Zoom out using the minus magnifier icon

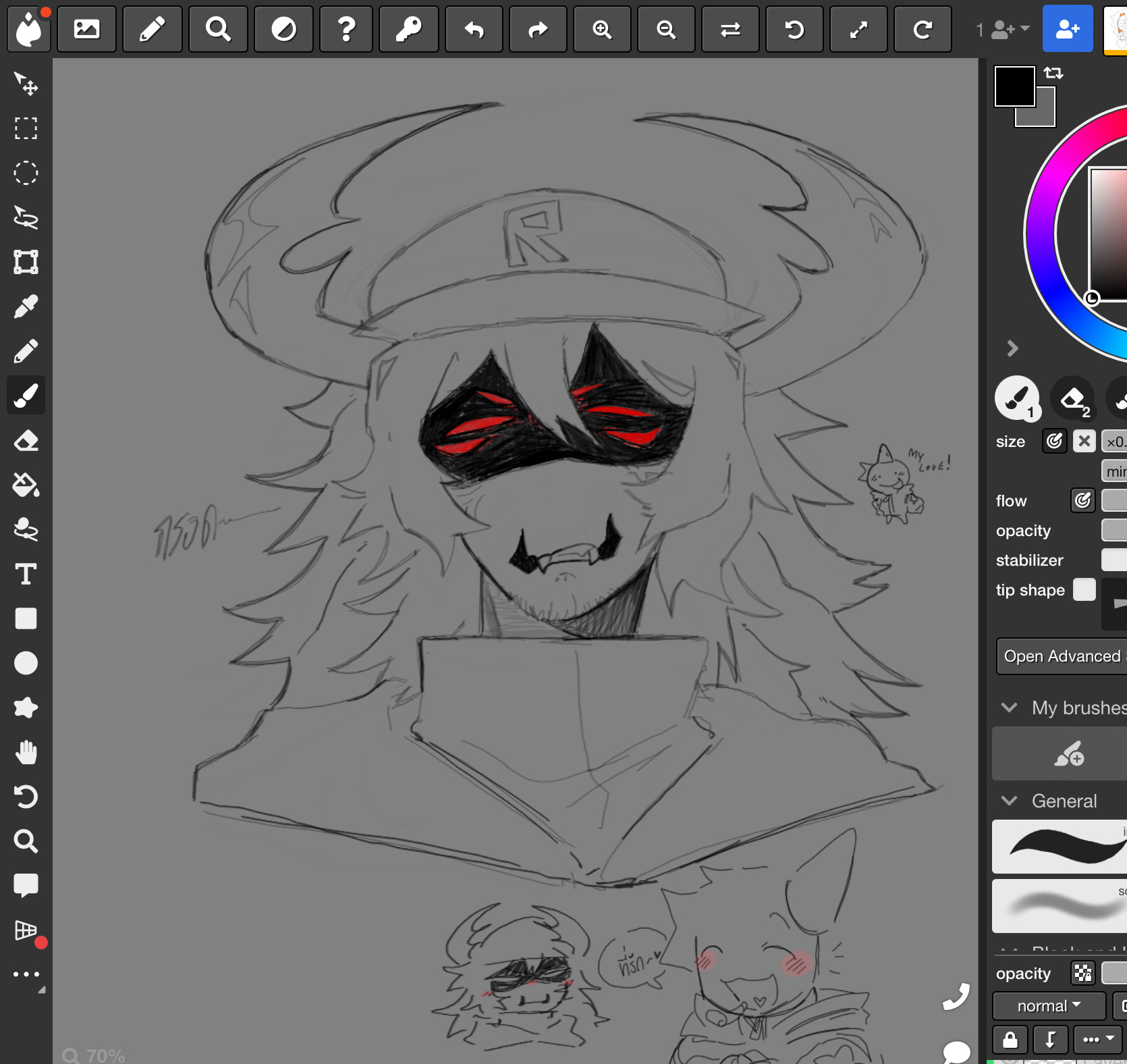(x=666, y=29)
